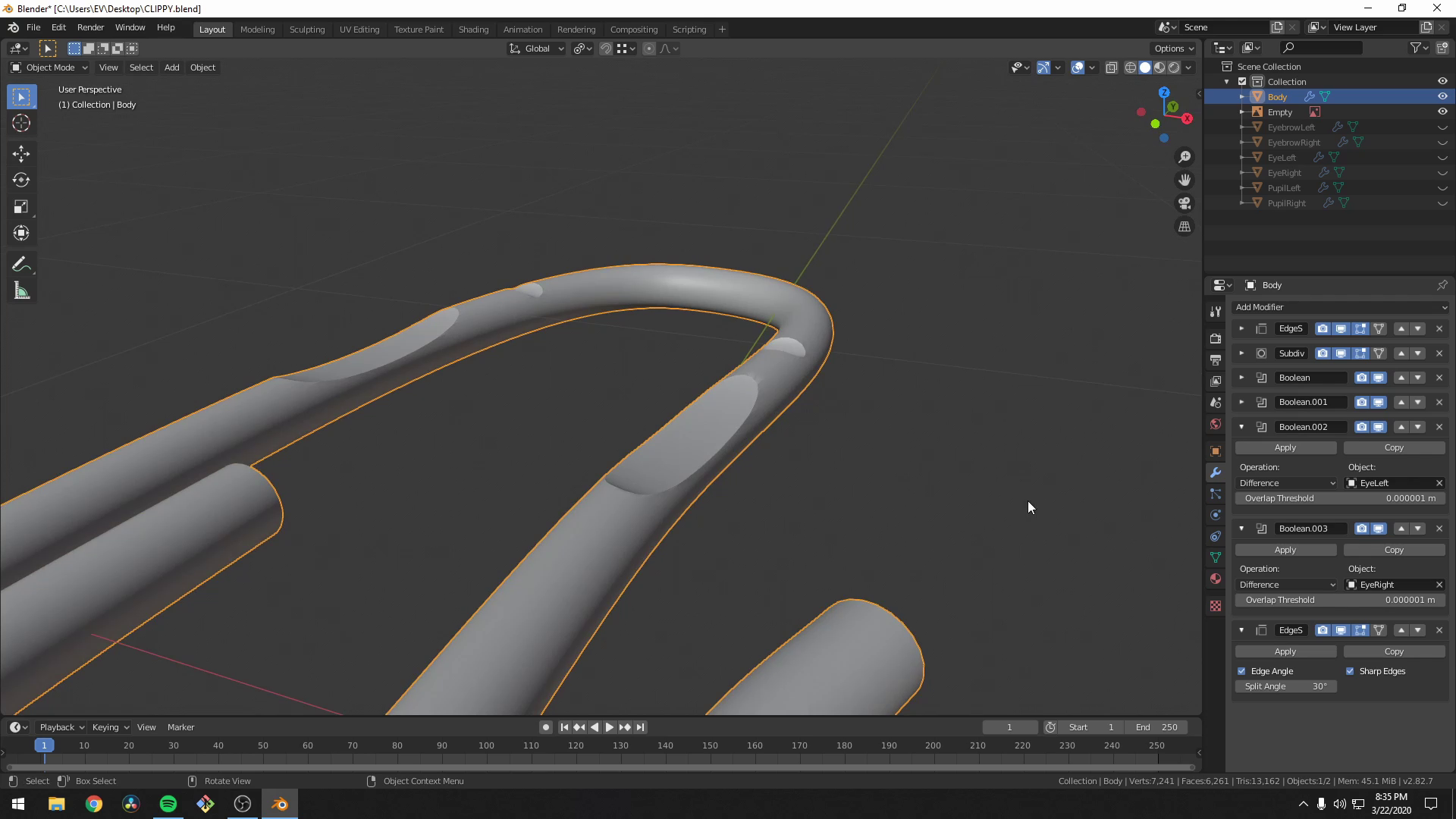Screen dimensions: 1456x819
Task: Select the Annotate tool
Action: click(20, 263)
